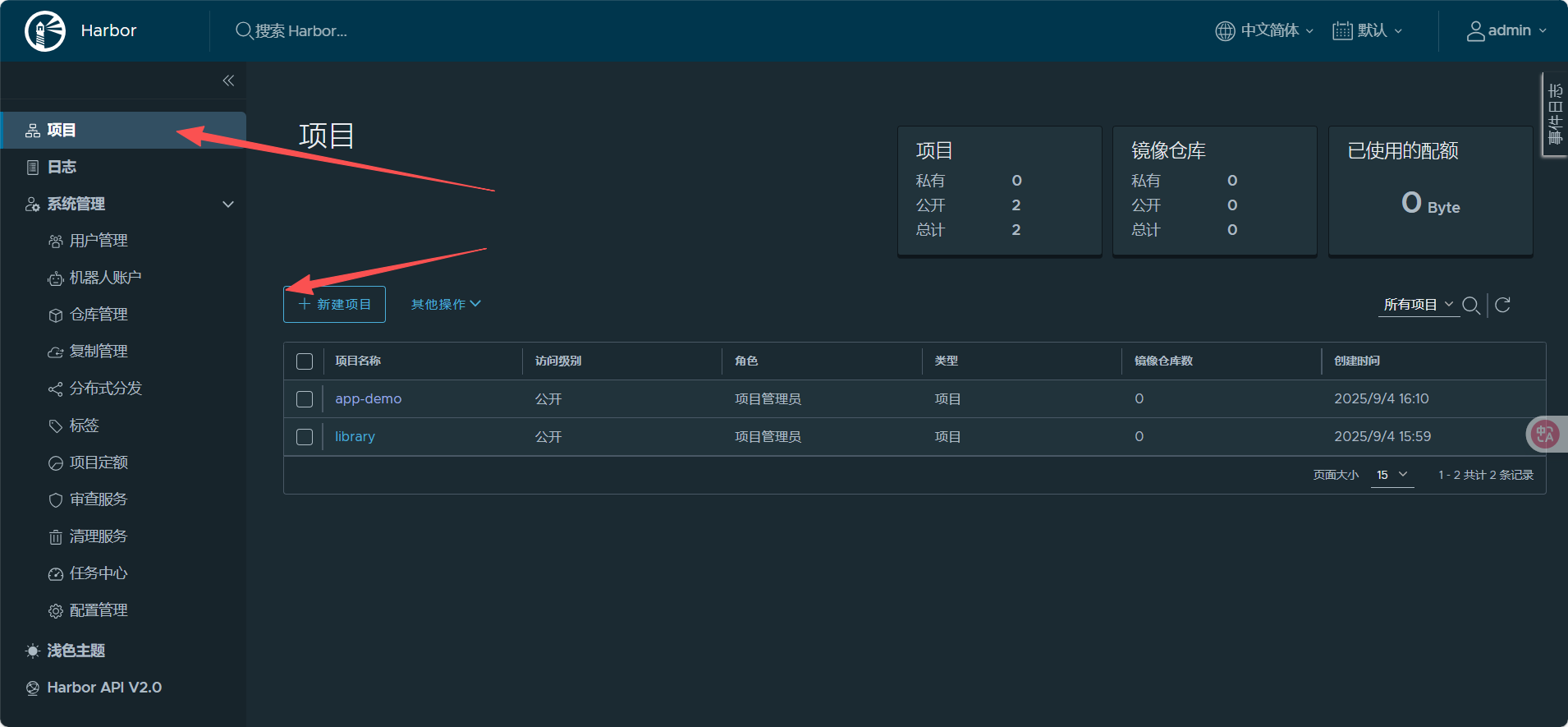Image resolution: width=1568 pixels, height=727 pixels.
Task: Sort by the 访问级别 column header
Action: tap(558, 361)
